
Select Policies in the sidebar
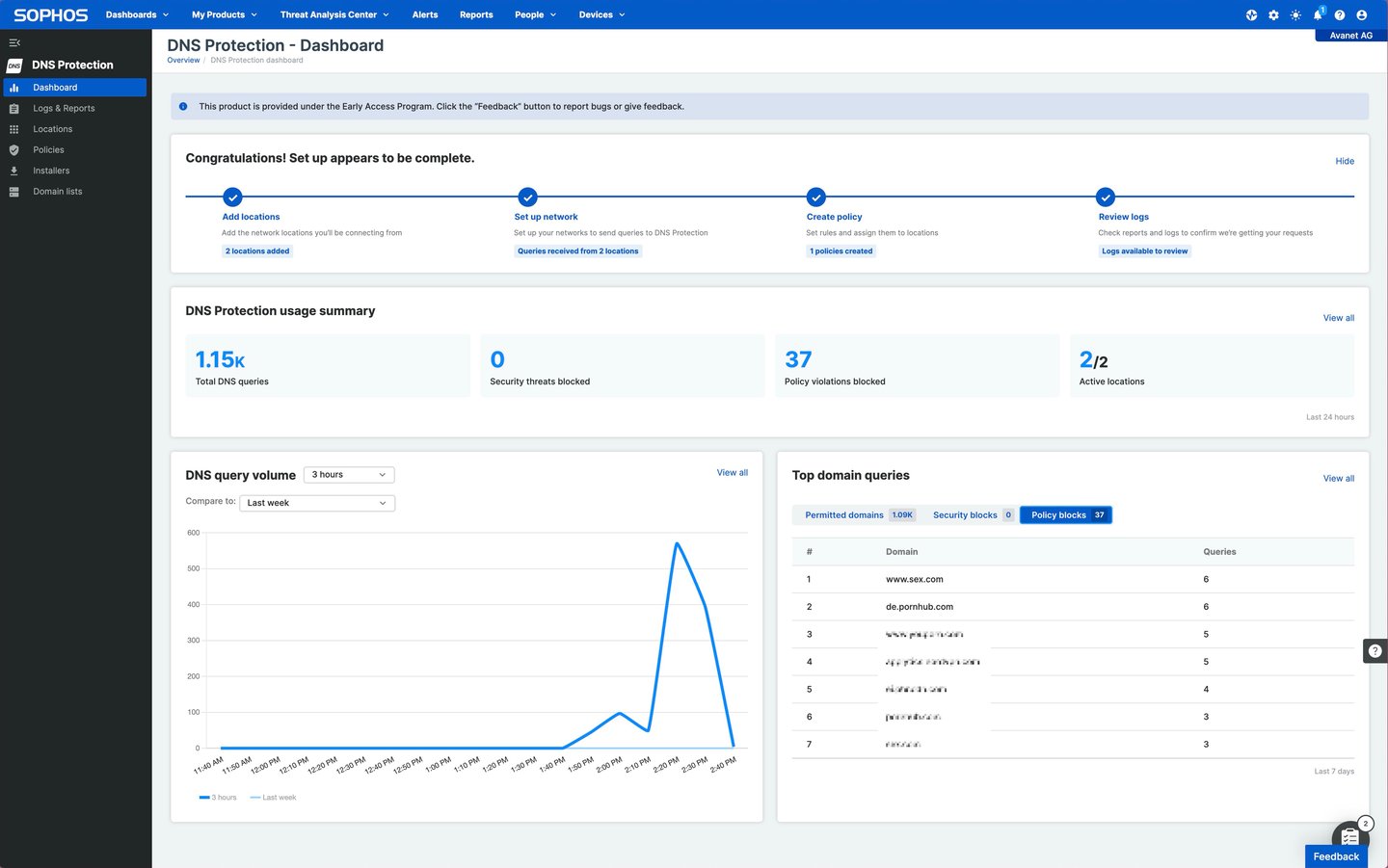75,150
